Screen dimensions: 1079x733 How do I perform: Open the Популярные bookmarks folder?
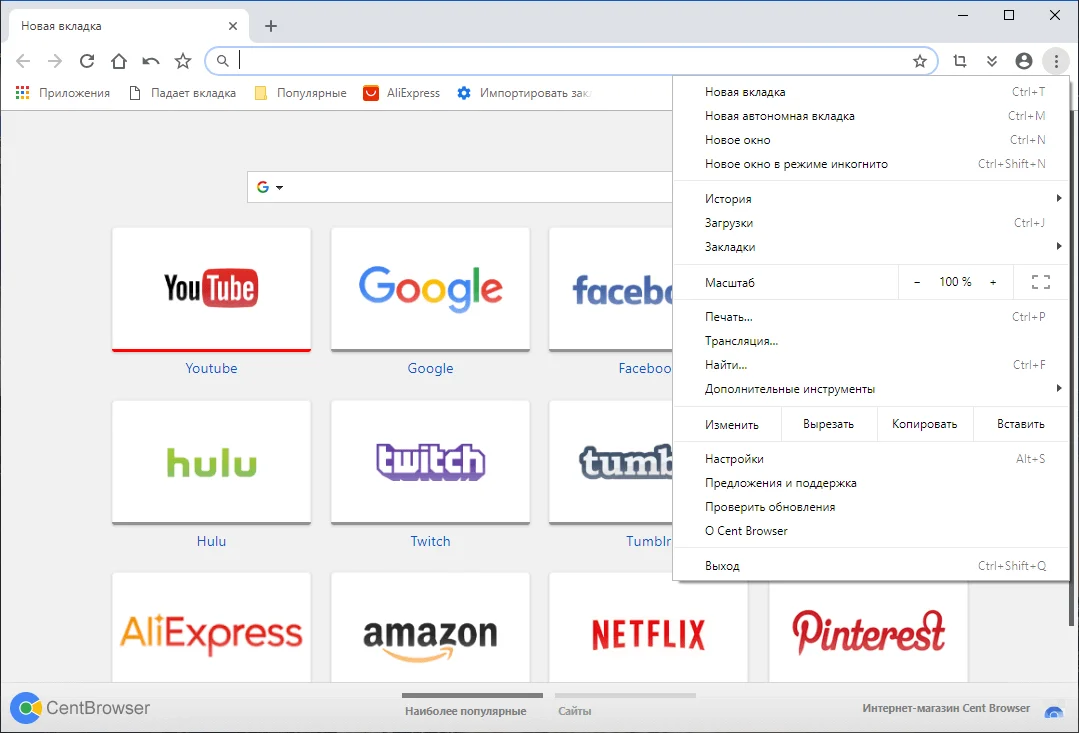[x=301, y=93]
